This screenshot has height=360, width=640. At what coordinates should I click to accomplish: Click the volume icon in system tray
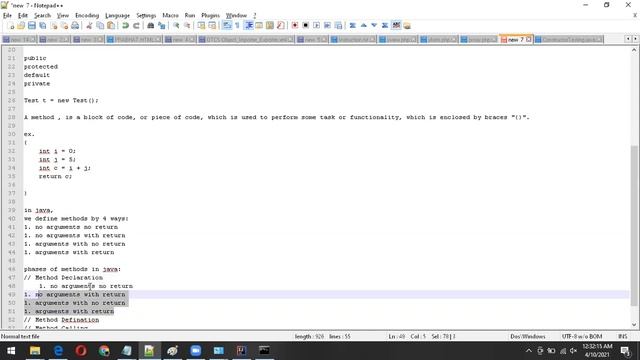[573, 351]
